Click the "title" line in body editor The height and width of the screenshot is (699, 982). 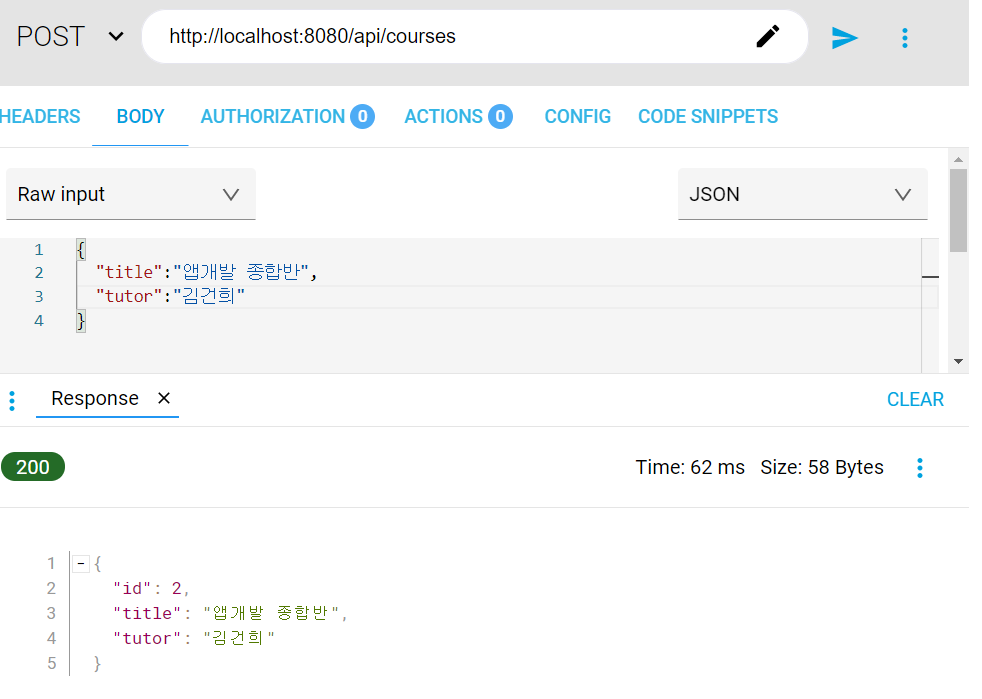coord(207,272)
